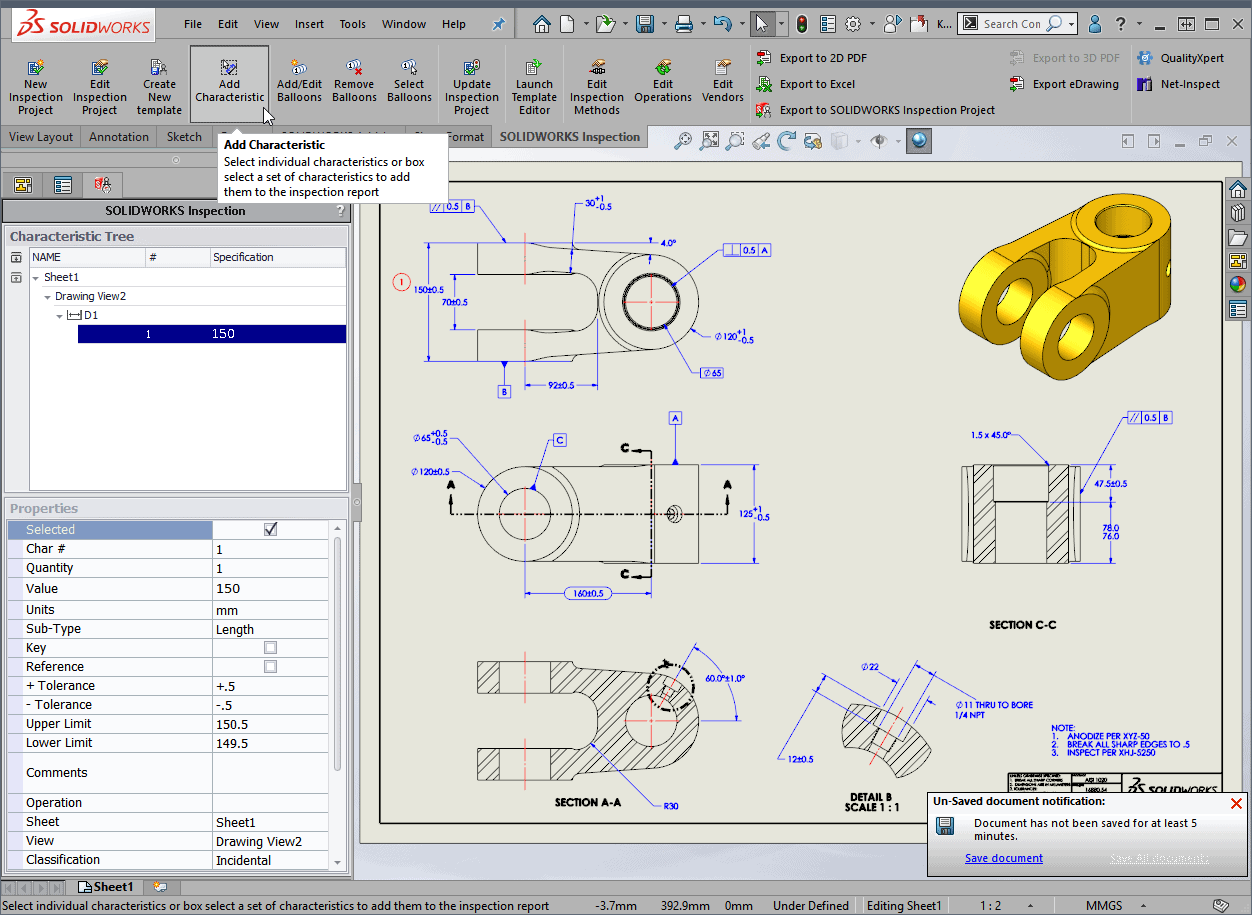
Task: Tick the Reference checkbox
Action: tap(270, 667)
